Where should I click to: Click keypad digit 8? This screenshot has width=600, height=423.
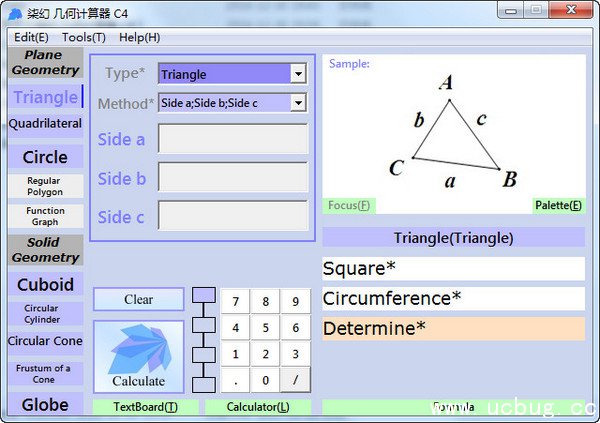point(265,302)
